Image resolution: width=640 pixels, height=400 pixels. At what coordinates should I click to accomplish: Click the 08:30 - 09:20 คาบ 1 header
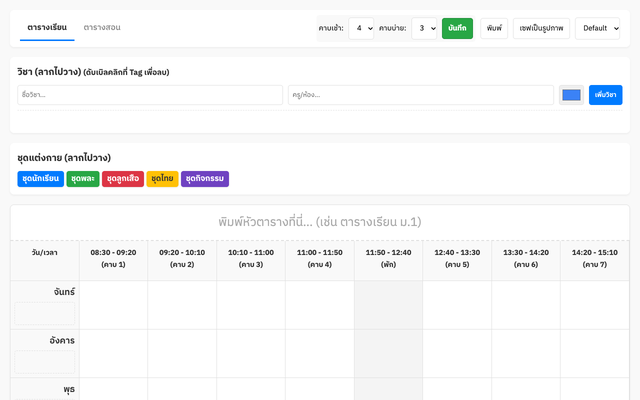(x=113, y=260)
